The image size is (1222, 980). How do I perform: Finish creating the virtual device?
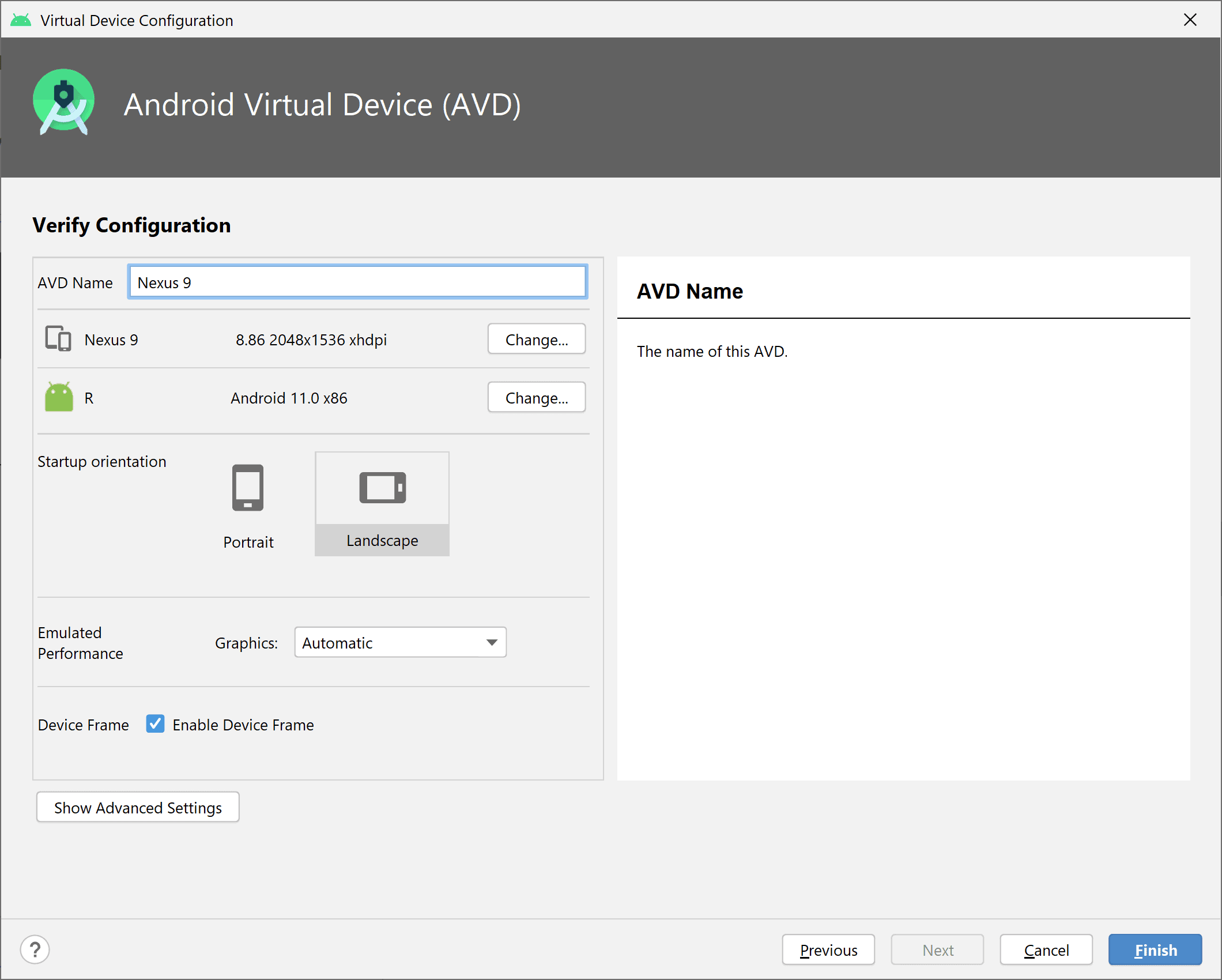(x=1155, y=950)
